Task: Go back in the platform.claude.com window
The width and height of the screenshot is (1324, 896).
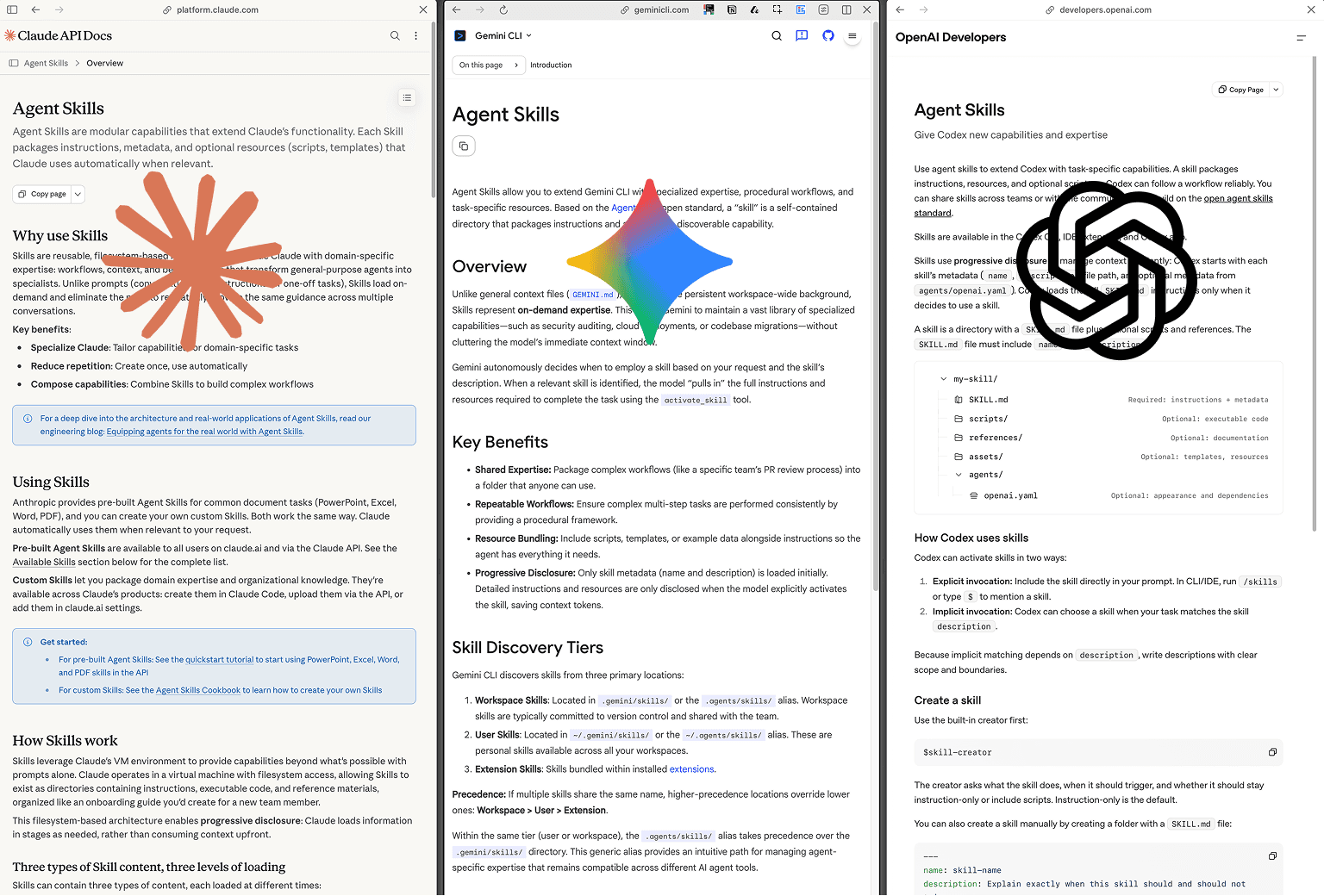Action: (x=35, y=9)
